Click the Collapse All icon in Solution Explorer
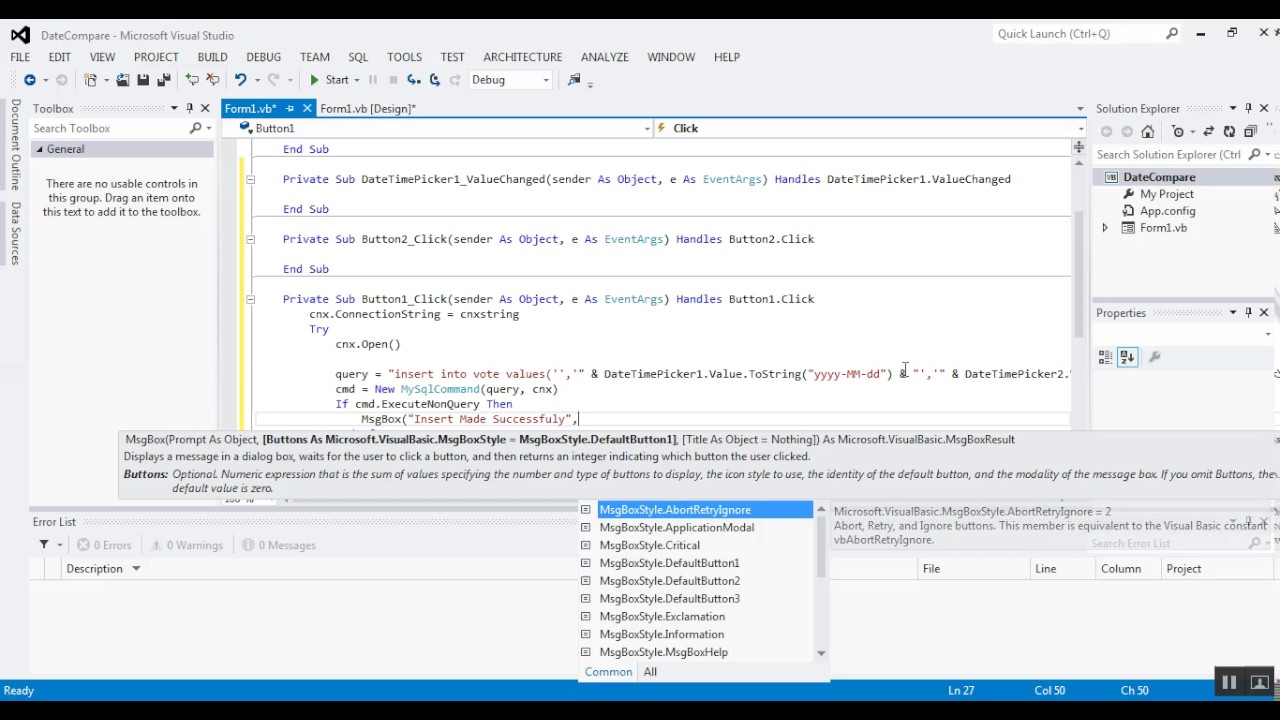 (x=1250, y=131)
